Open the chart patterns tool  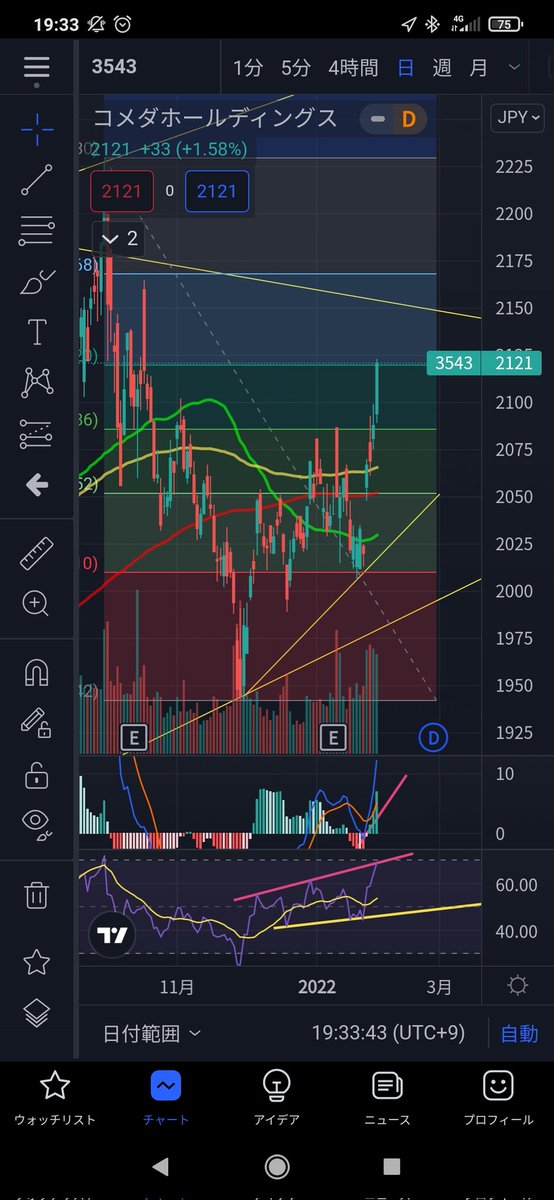[37, 382]
